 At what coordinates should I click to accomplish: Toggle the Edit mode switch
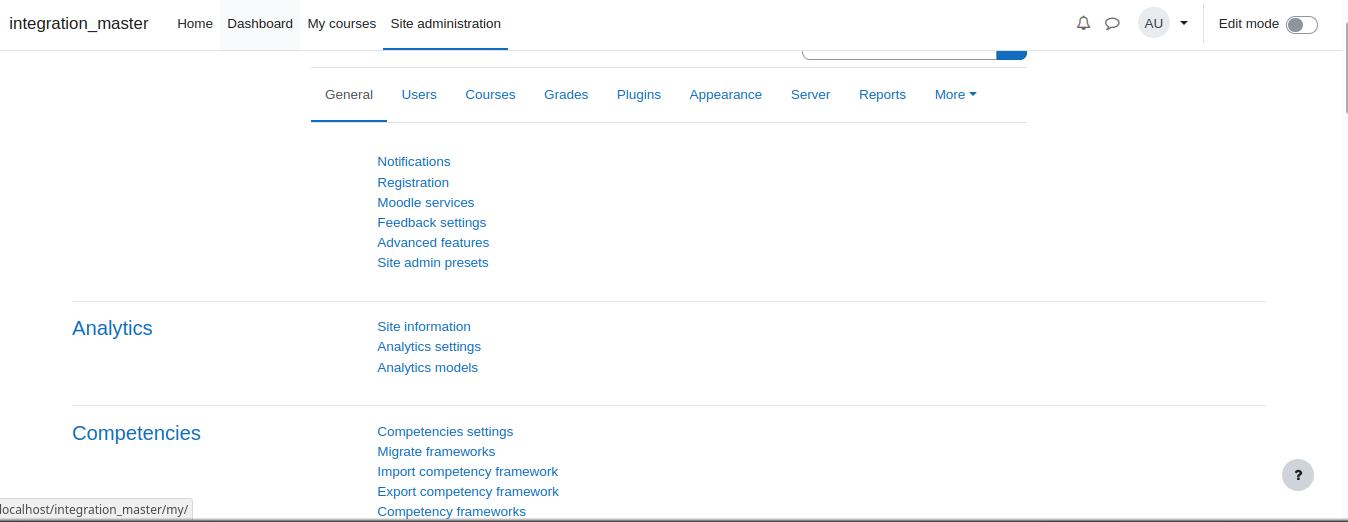point(1301,24)
